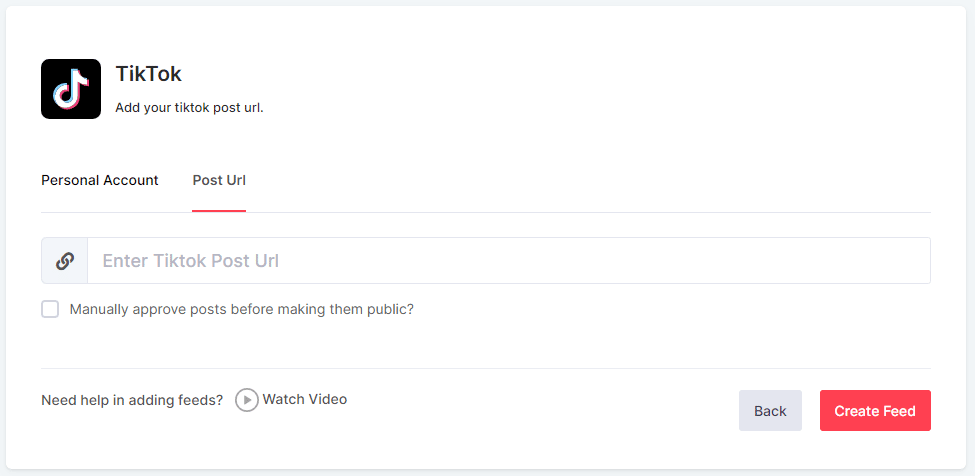The image size is (975, 476).
Task: Click the empty card space between checkbox and footer divider
Action: (486, 342)
